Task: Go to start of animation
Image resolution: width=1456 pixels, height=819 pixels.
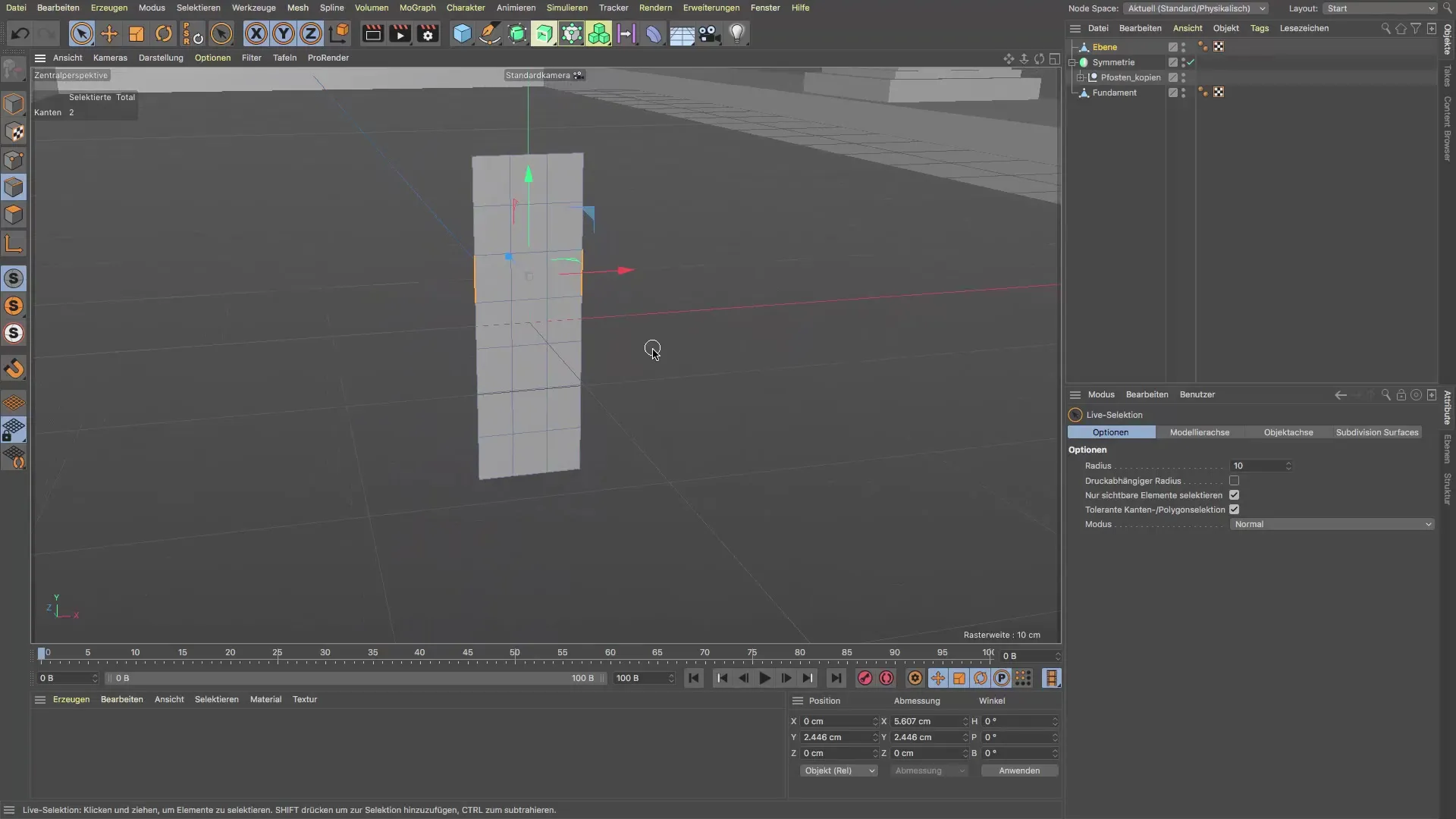Action: (x=693, y=678)
